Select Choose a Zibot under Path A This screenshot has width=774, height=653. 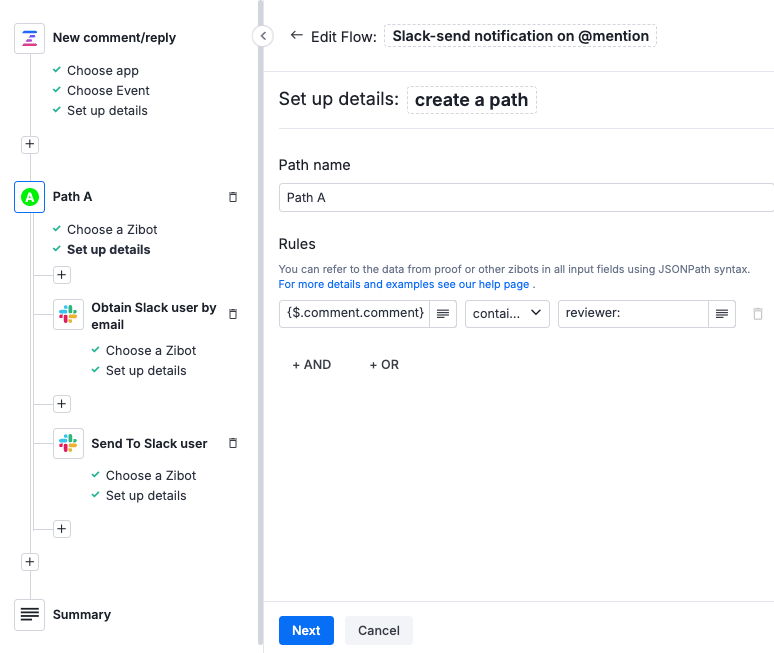coord(112,230)
